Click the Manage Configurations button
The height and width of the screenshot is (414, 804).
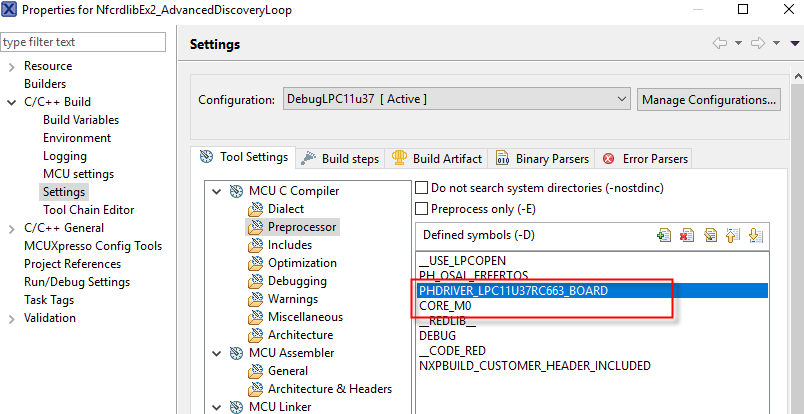pyautogui.click(x=709, y=100)
